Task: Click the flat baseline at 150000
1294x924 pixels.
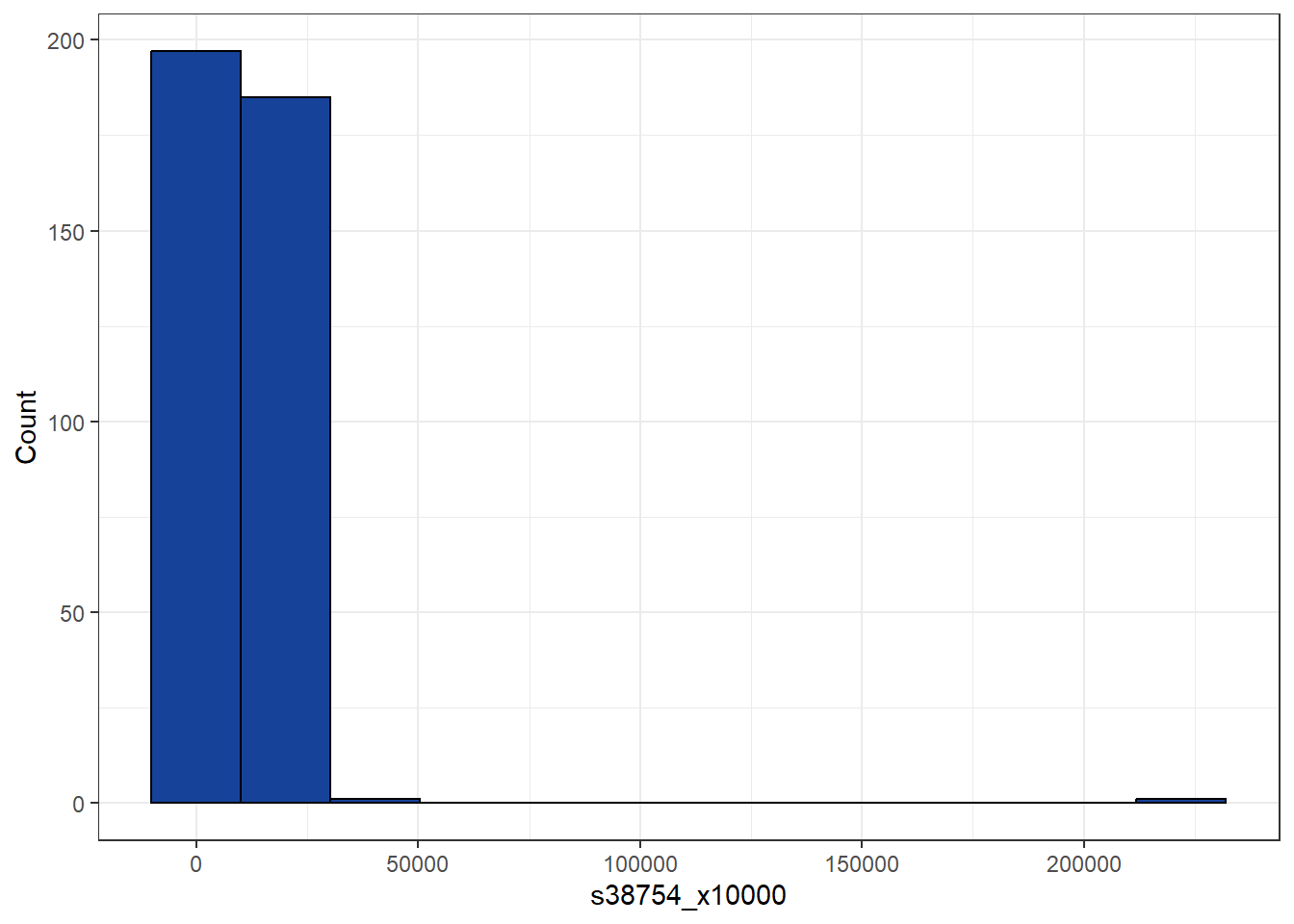Action: 862,803
